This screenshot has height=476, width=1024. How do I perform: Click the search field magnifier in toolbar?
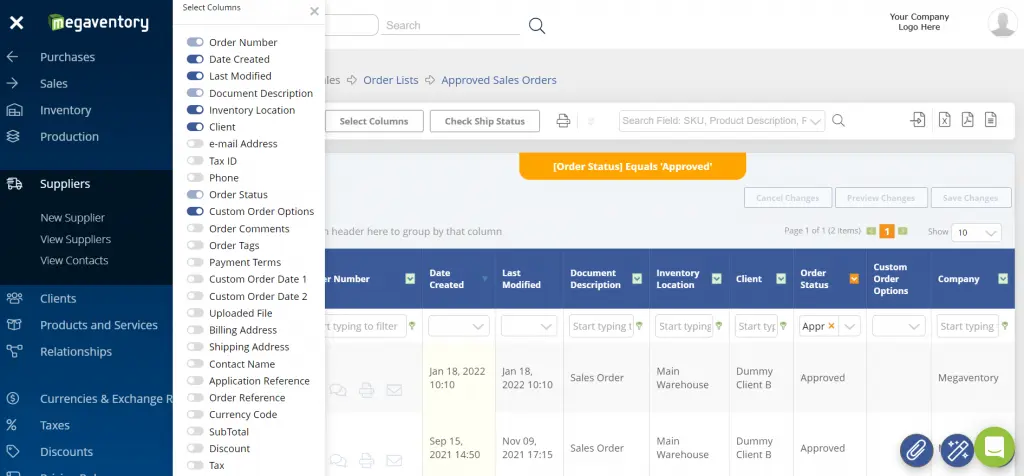pyautogui.click(x=839, y=121)
